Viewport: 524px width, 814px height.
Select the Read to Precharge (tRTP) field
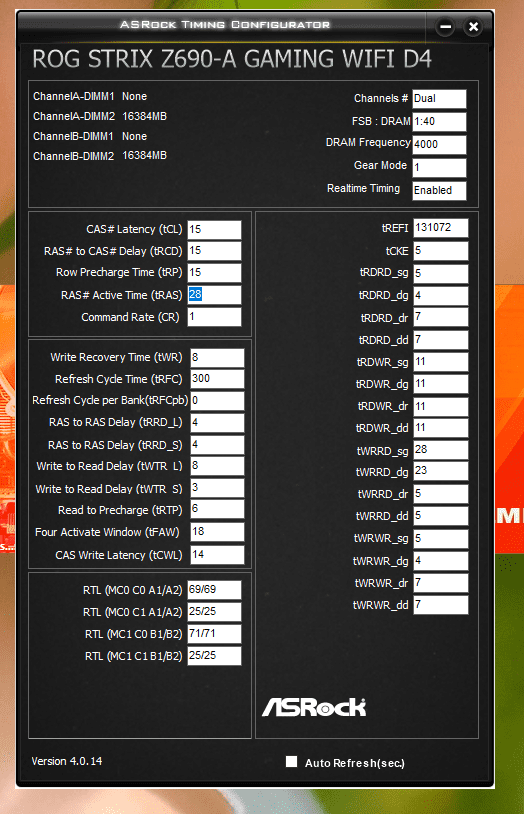(217, 509)
